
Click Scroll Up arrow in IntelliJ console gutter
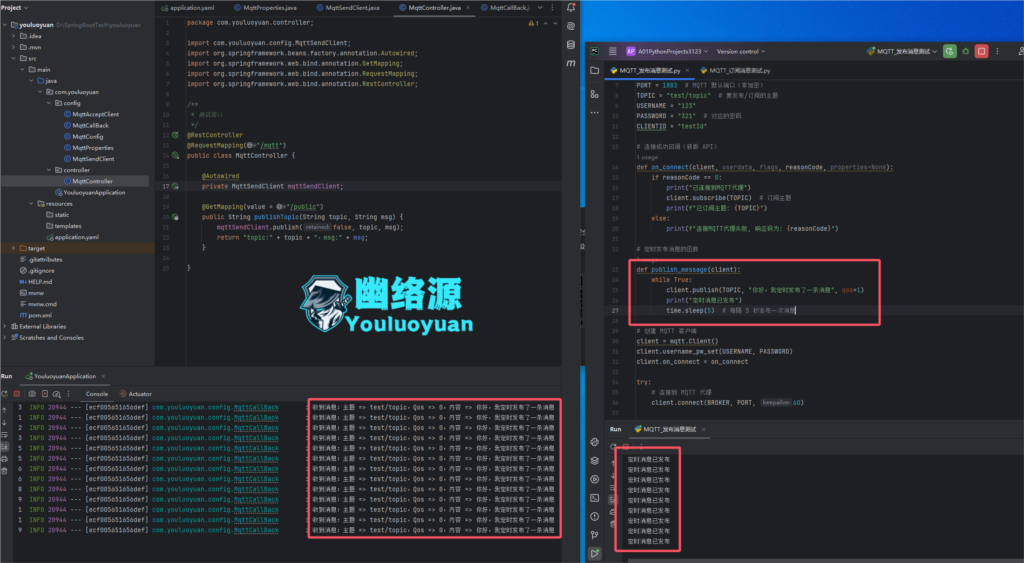point(5,410)
